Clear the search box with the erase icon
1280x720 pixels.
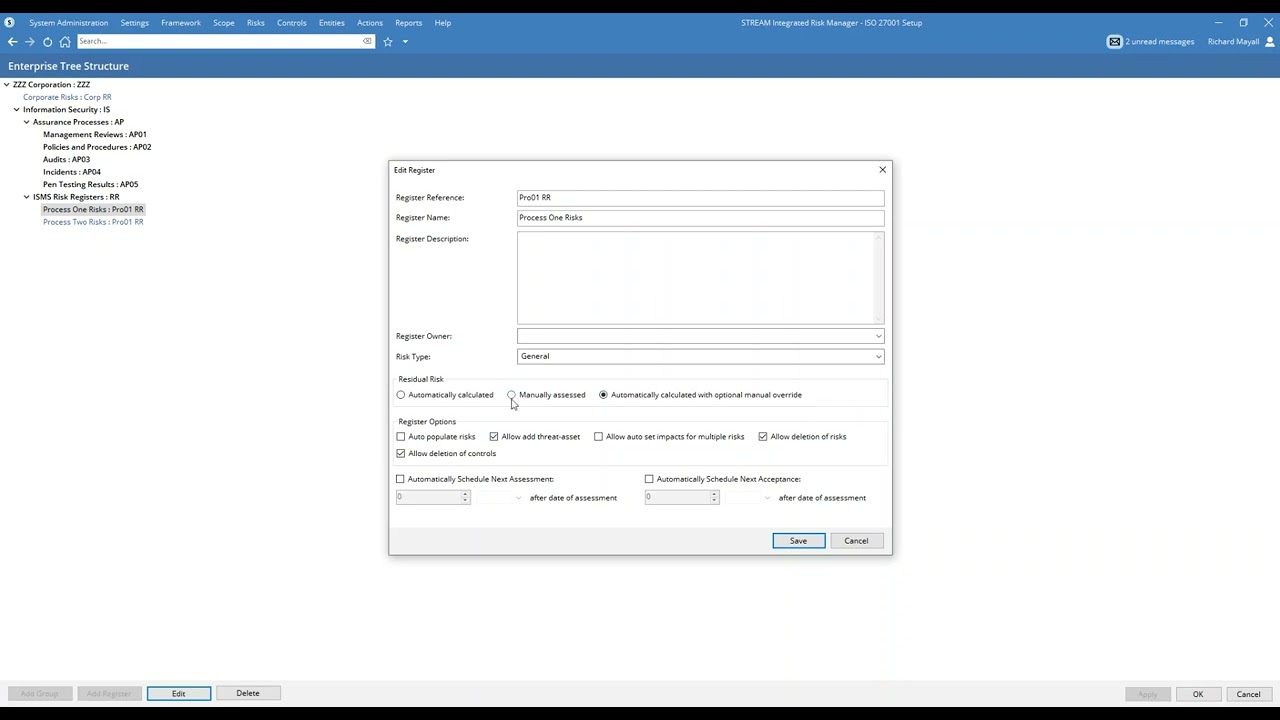367,41
